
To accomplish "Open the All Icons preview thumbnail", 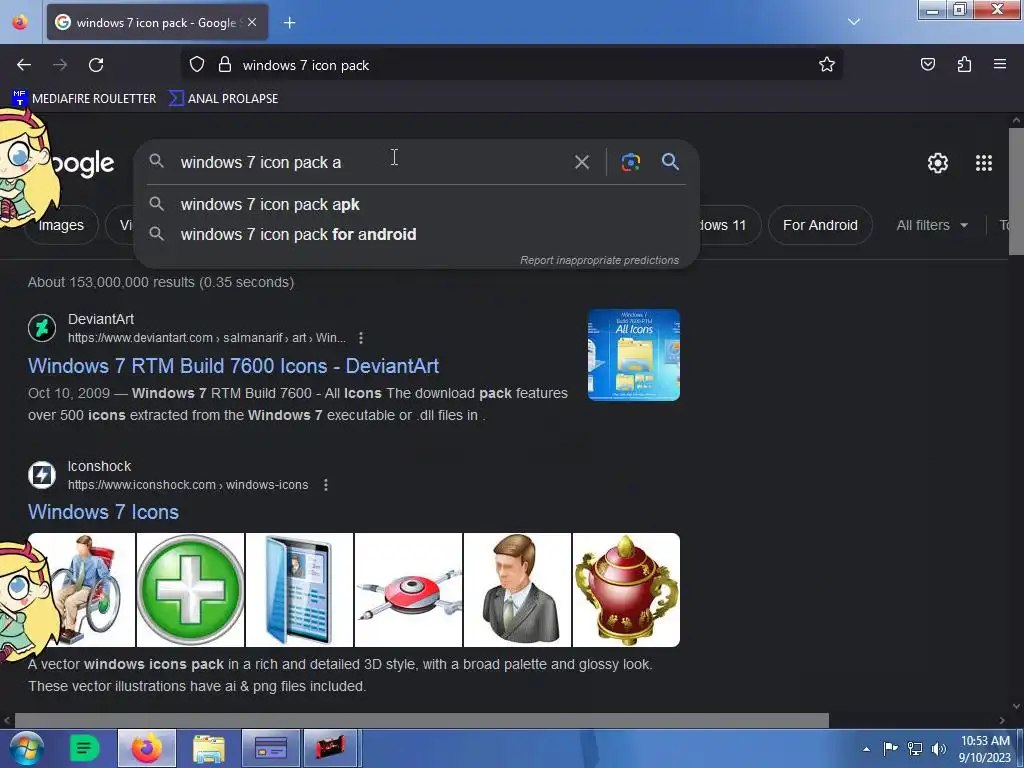I will 633,355.
